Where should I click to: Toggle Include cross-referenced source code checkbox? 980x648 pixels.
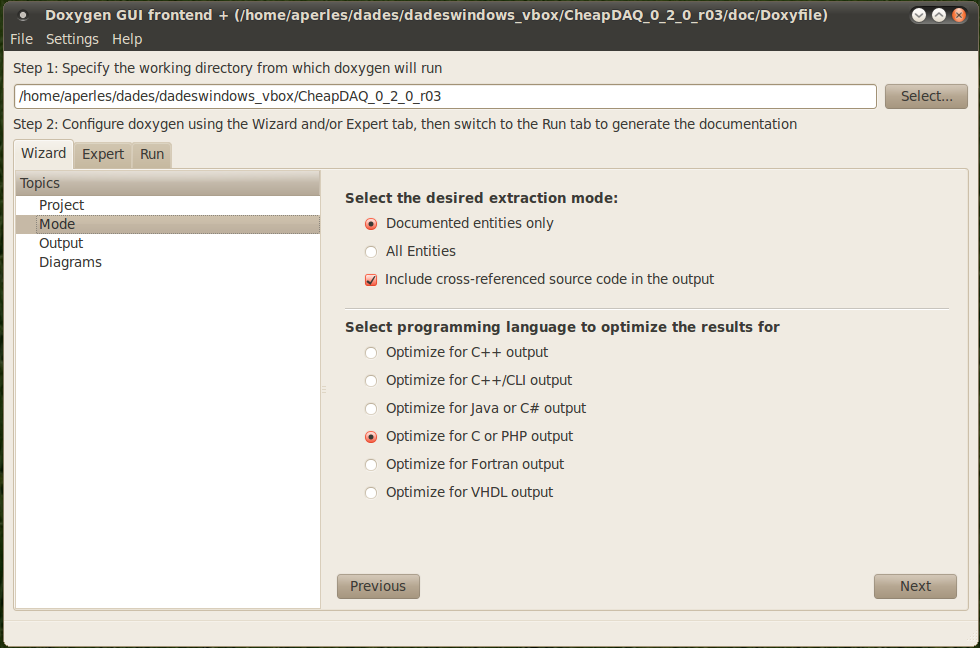coord(539,279)
